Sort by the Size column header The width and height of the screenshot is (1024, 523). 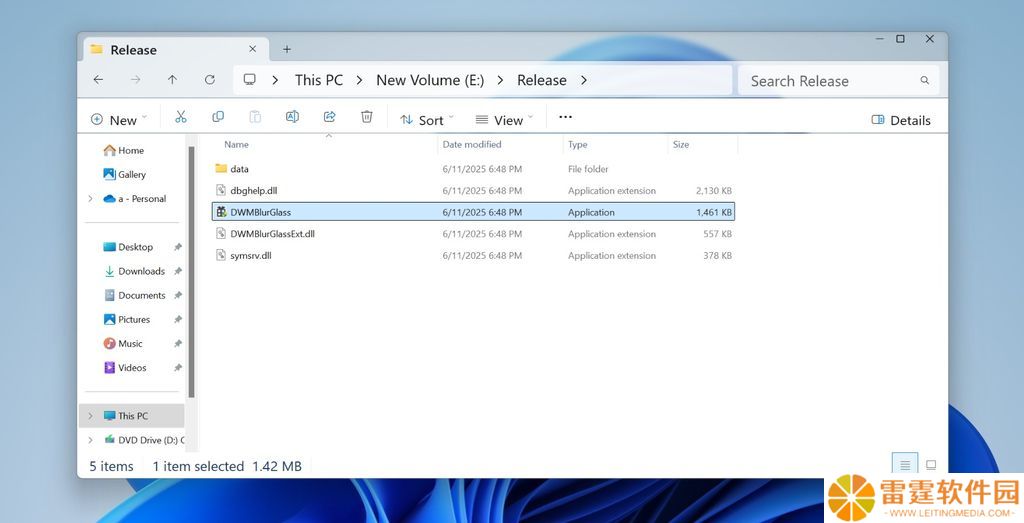pos(680,144)
